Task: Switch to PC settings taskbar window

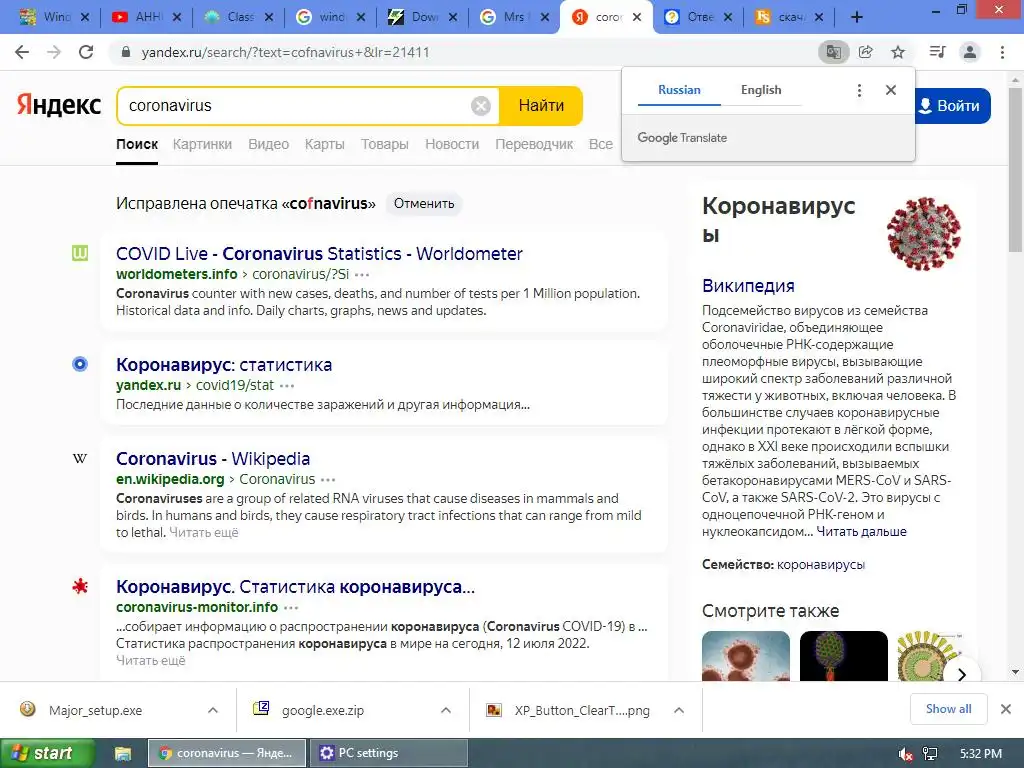Action: coord(389,754)
